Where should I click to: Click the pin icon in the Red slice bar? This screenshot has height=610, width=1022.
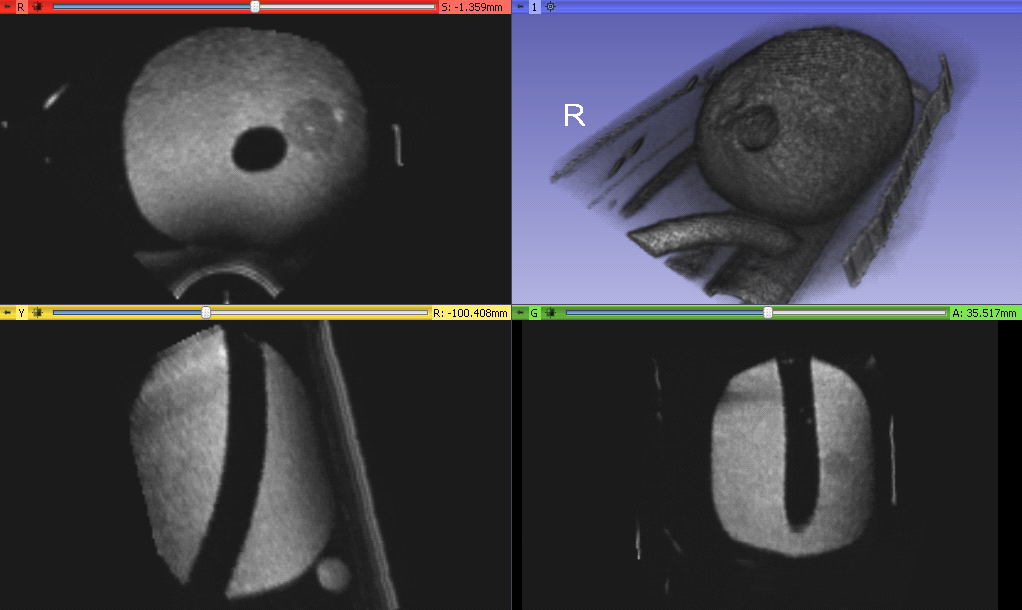tap(7, 7)
